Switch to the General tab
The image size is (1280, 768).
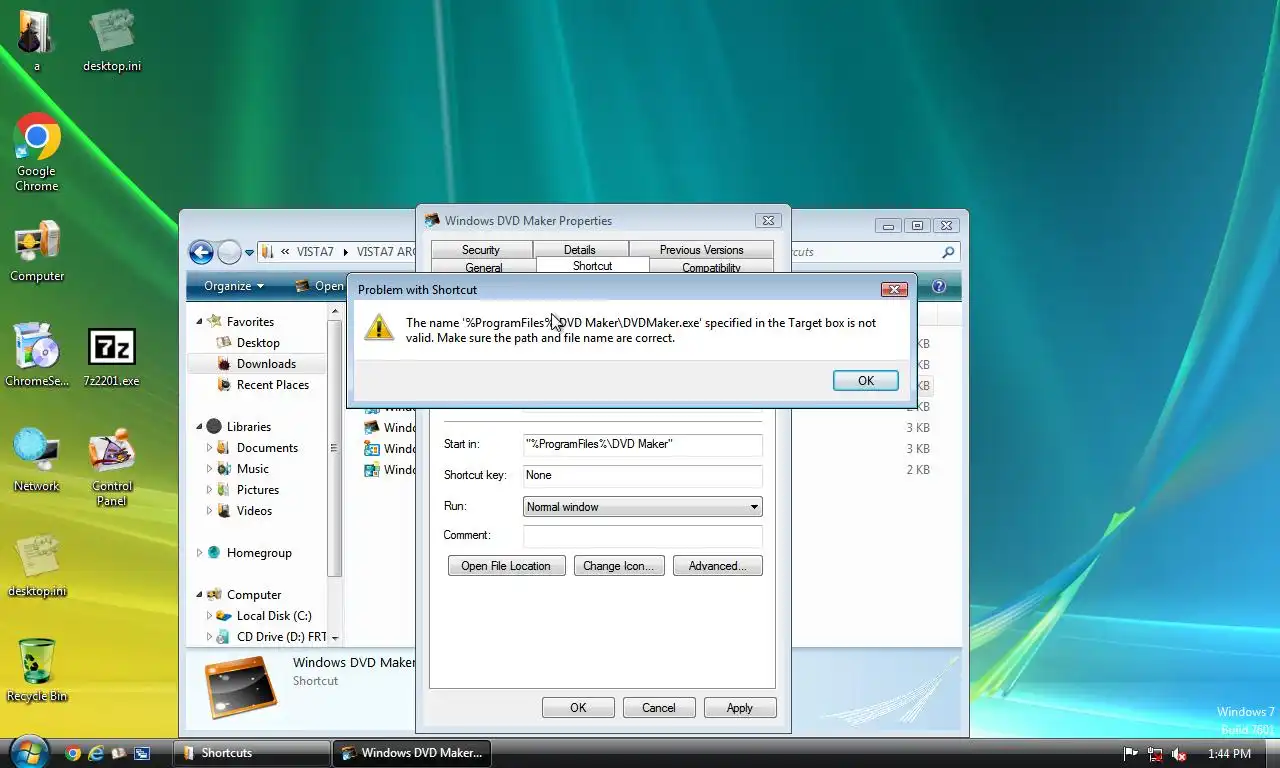click(484, 267)
